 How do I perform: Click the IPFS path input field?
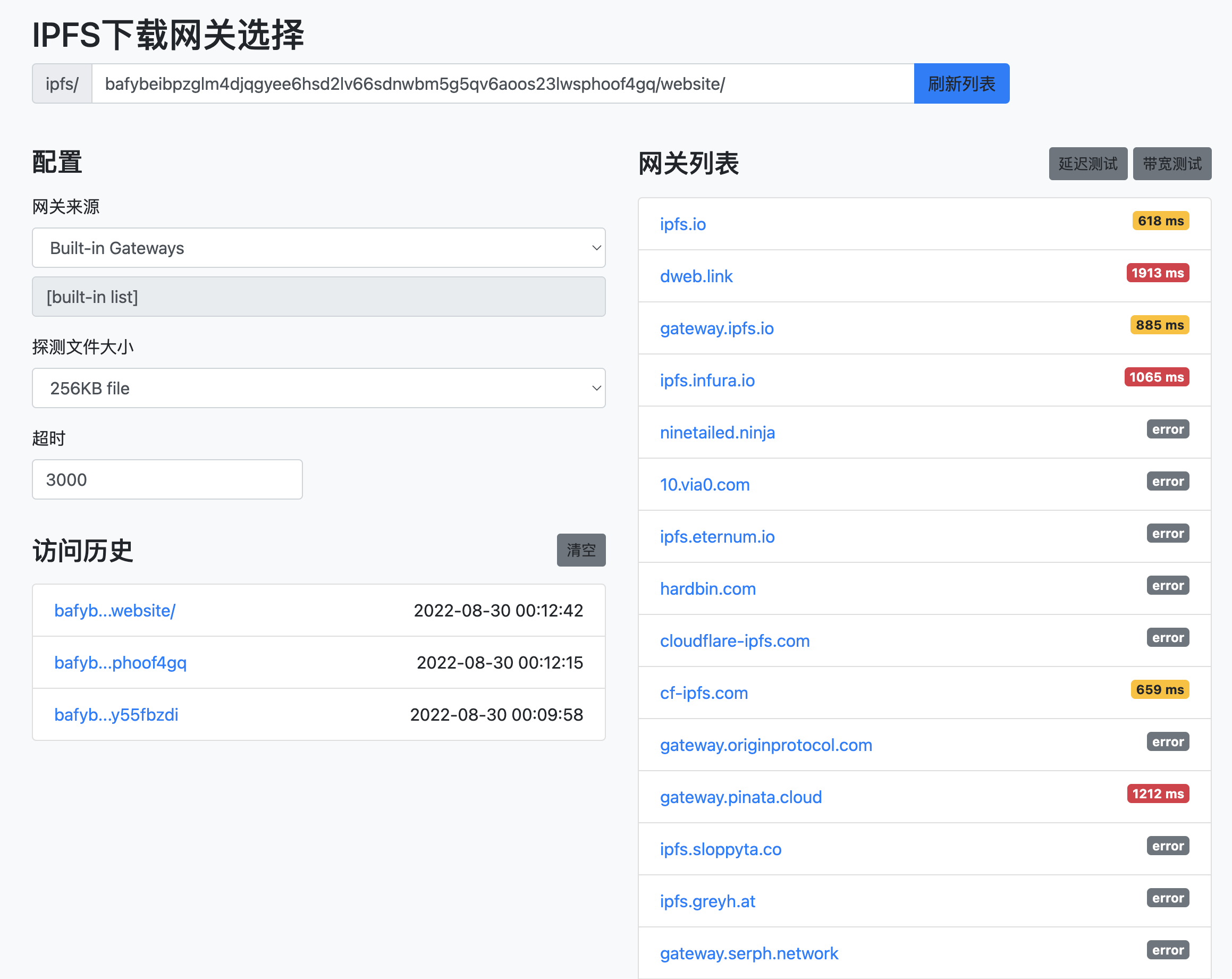click(x=502, y=84)
